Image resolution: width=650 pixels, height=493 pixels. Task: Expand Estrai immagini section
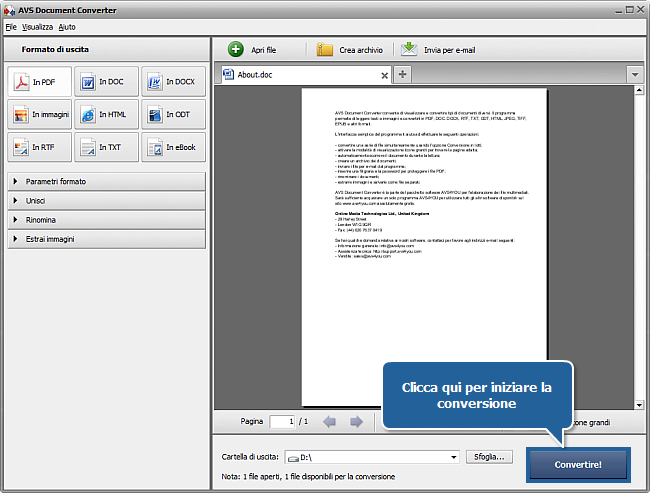106,239
